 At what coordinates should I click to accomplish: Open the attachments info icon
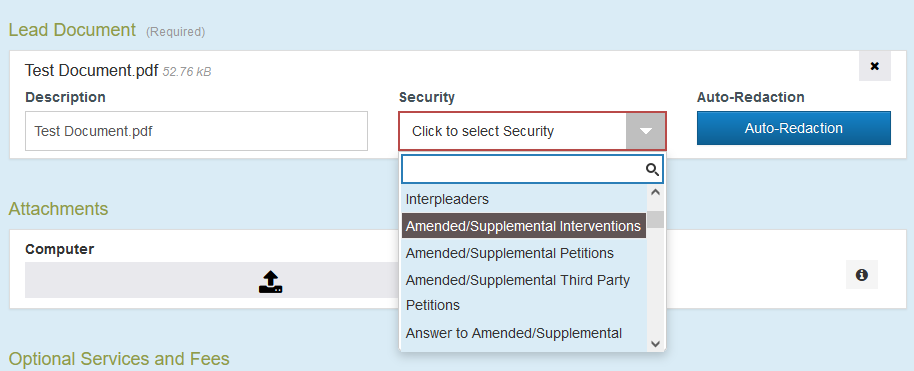(862, 275)
